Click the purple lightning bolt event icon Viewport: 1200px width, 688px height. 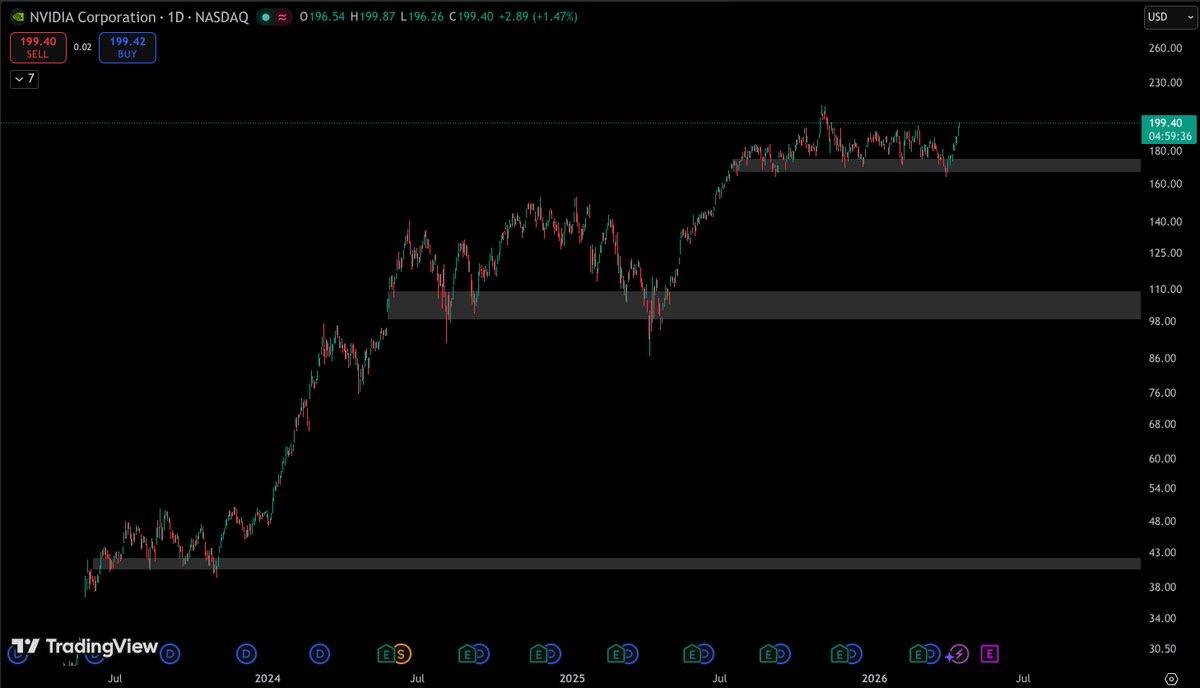coord(958,654)
